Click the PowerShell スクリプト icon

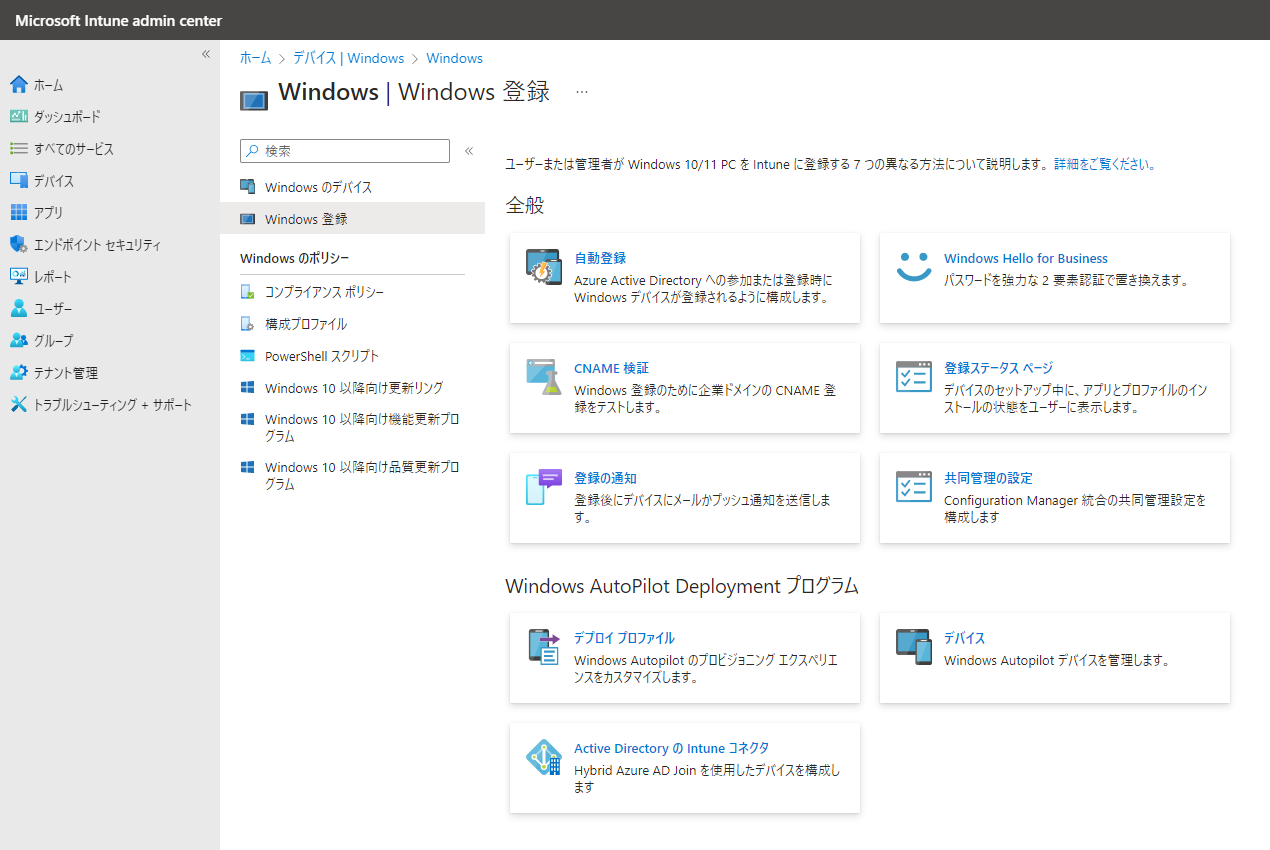click(248, 356)
